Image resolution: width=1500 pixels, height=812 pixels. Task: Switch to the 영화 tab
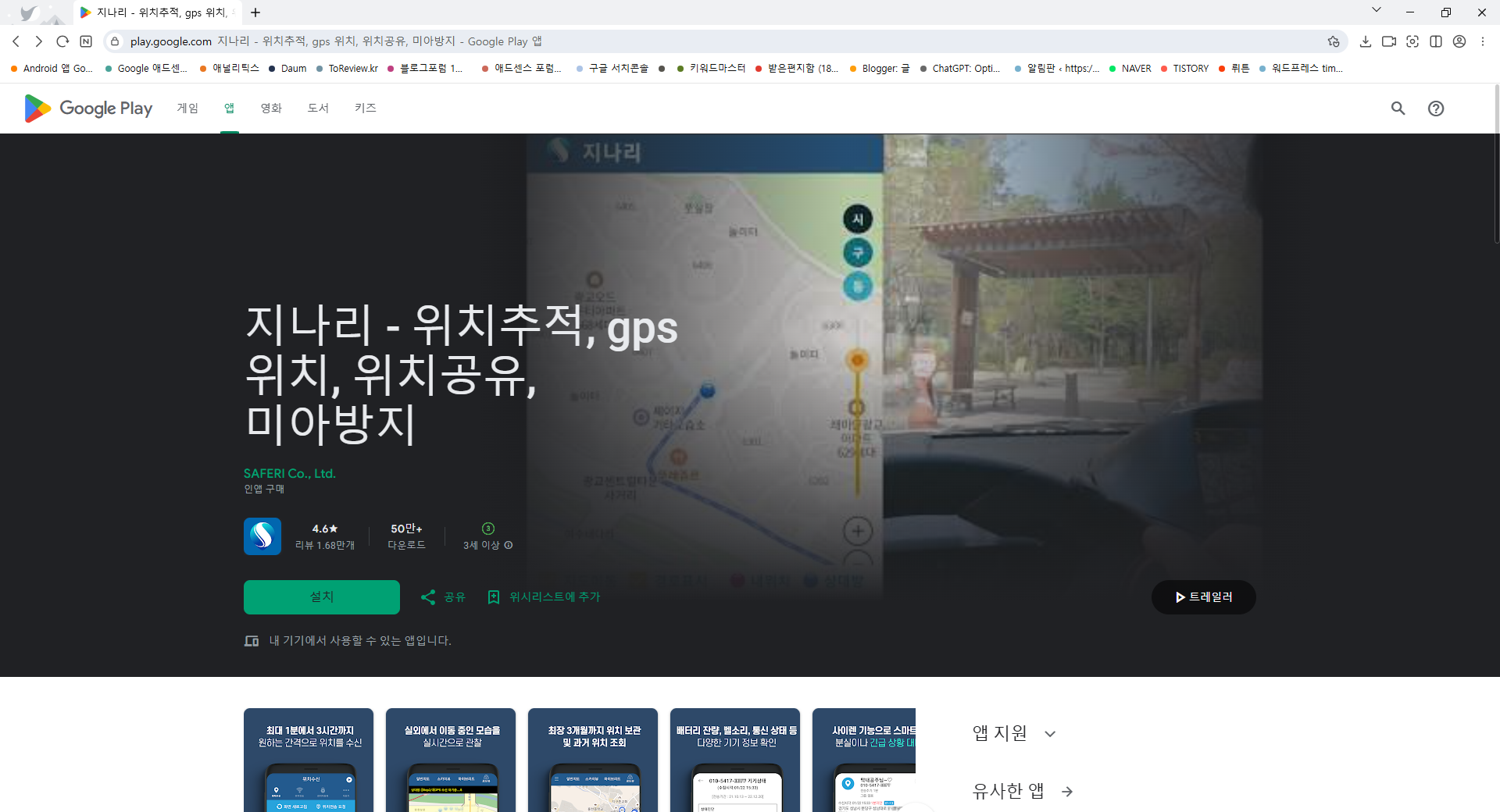coord(271,109)
